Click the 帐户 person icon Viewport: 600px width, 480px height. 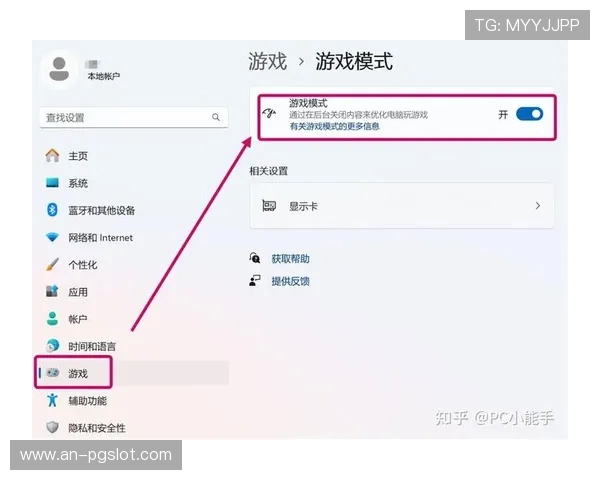click(x=52, y=318)
